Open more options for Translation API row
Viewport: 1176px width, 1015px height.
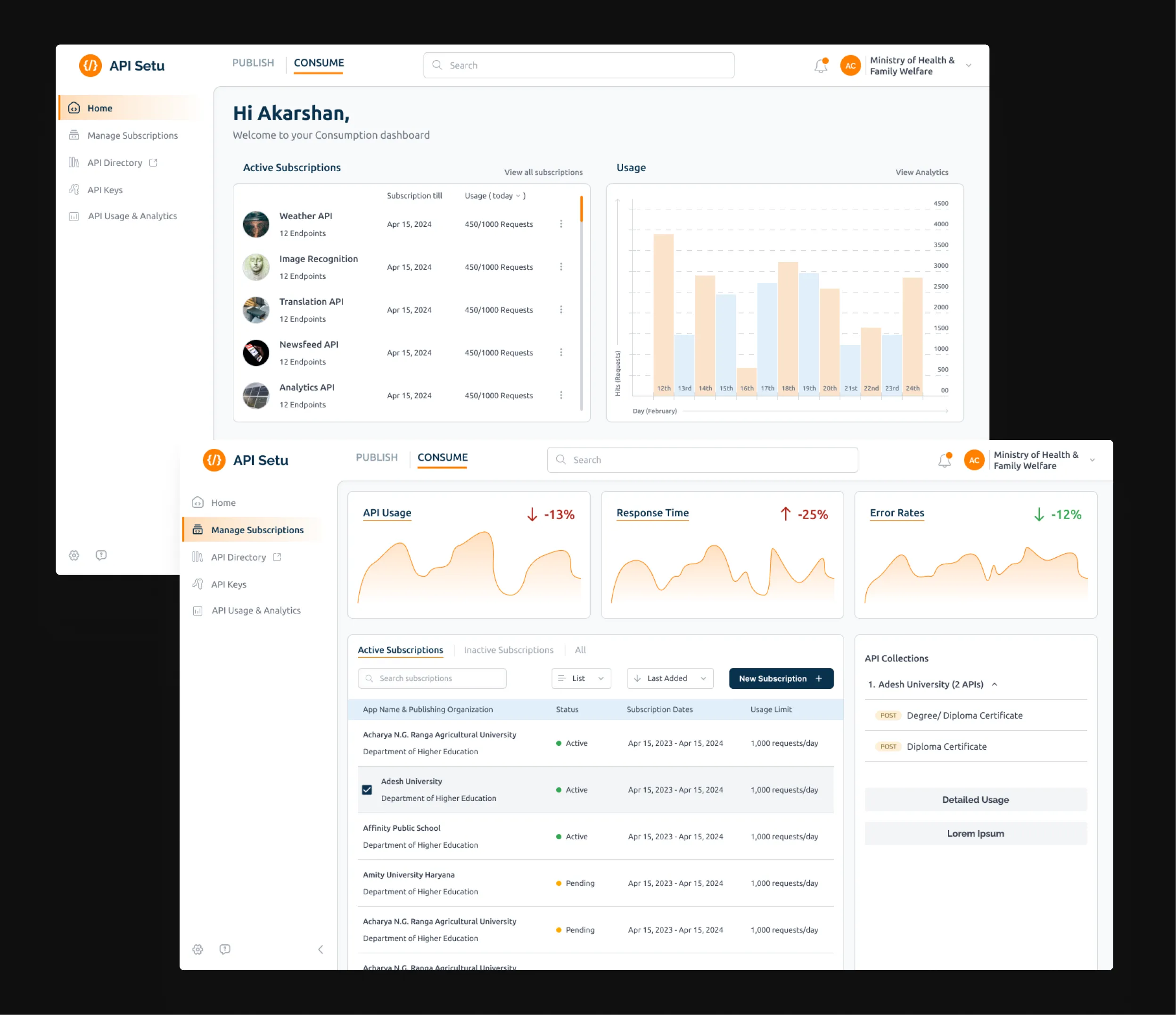click(561, 309)
